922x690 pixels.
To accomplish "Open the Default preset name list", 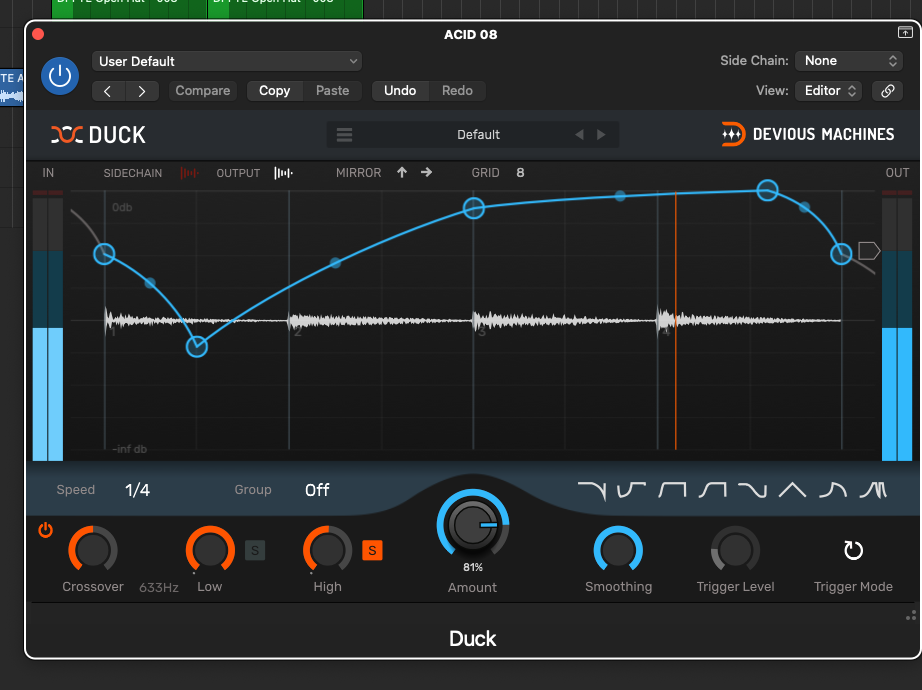I will pyautogui.click(x=479, y=135).
